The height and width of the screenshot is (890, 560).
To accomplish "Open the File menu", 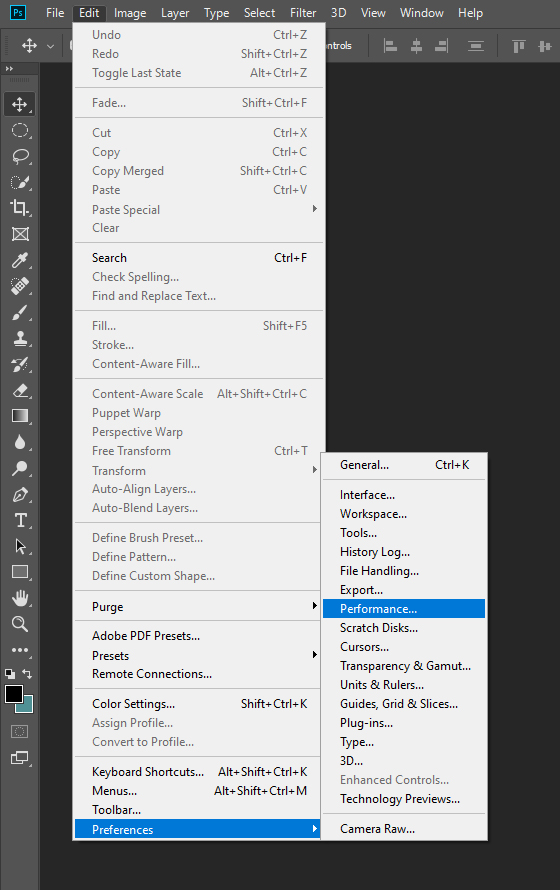I will tap(55, 12).
